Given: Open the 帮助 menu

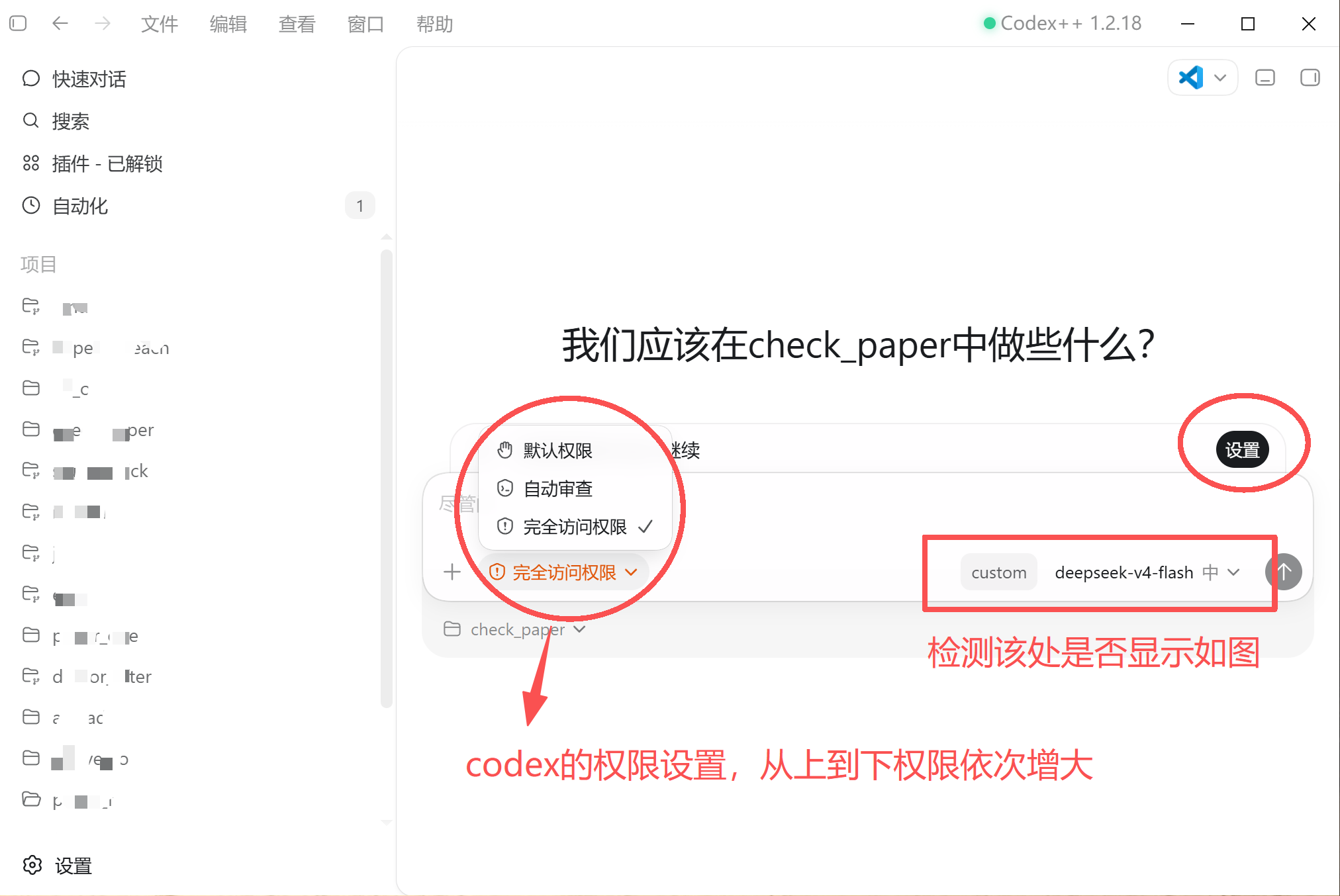Looking at the screenshot, I should 435,24.
